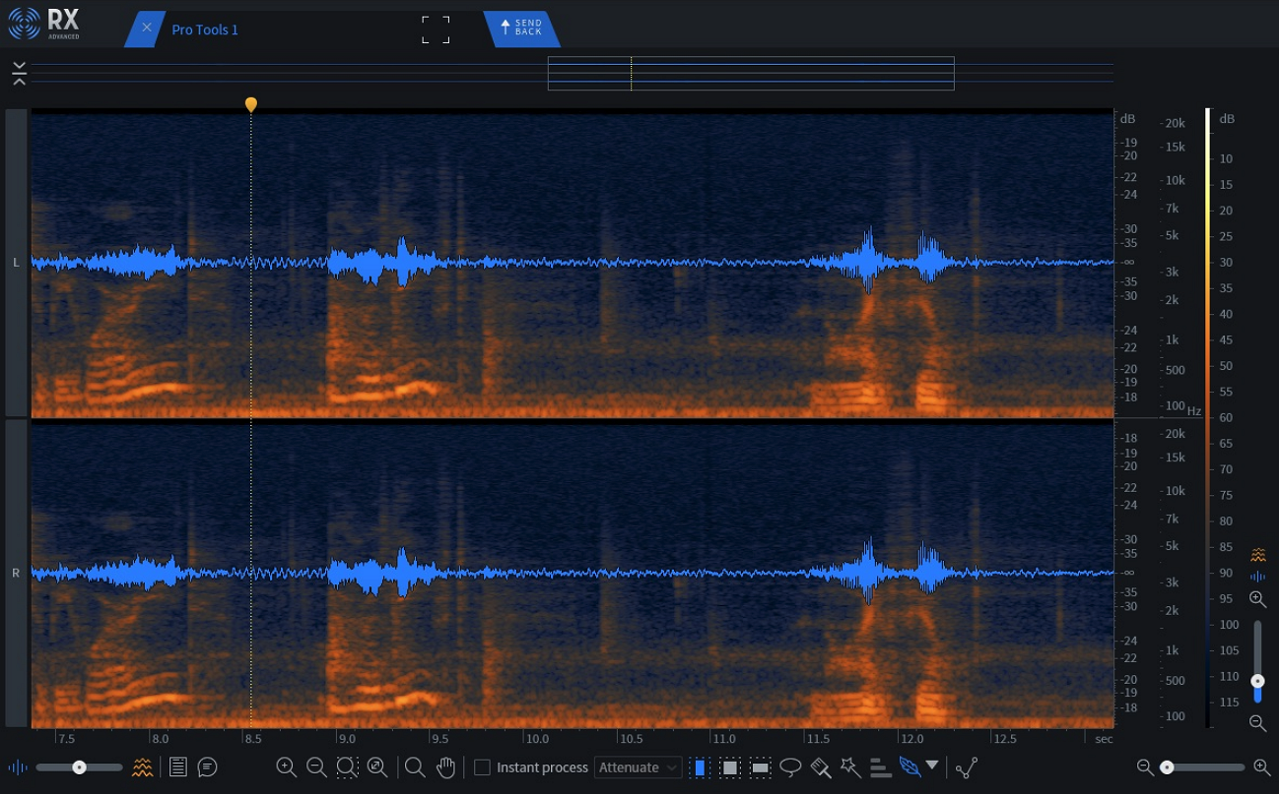Adjust the bottom-left gain slider handle
Image resolution: width=1279 pixels, height=794 pixels.
(x=79, y=767)
